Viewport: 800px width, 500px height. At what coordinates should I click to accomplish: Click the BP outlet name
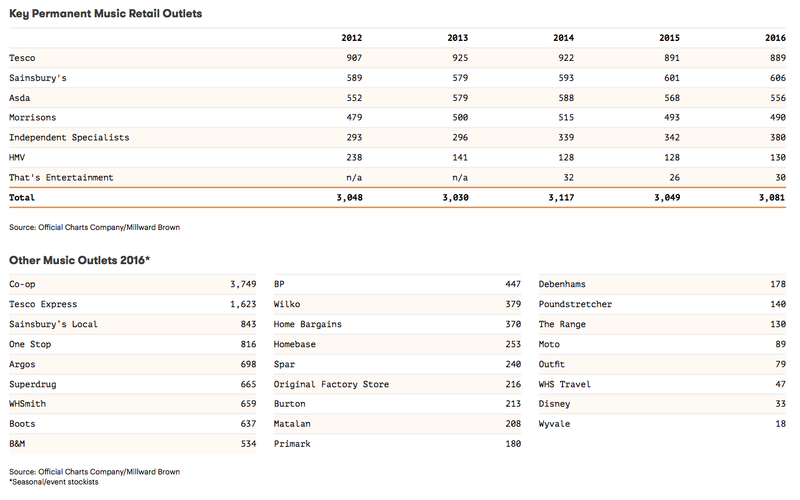coord(279,284)
